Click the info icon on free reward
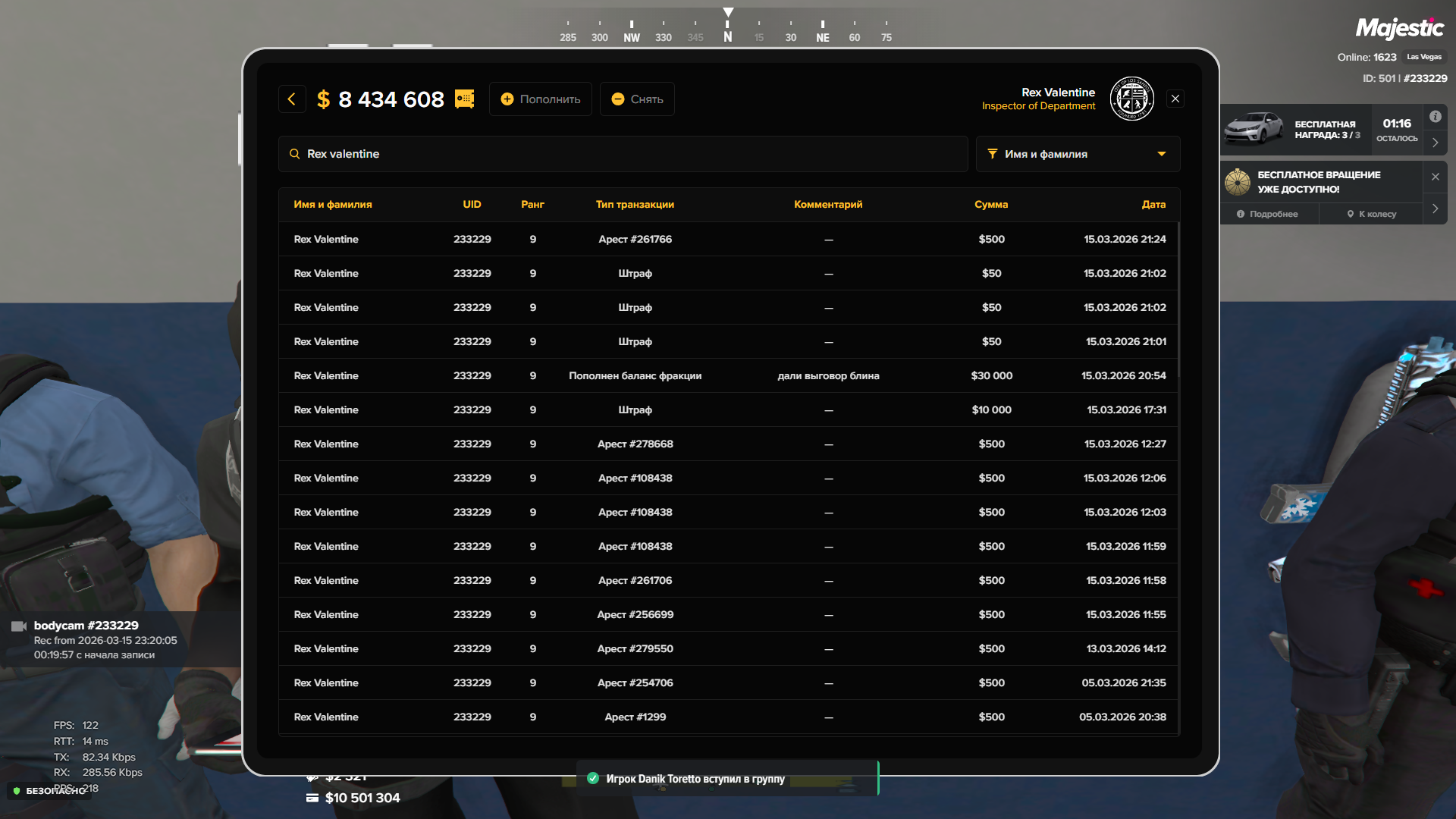The image size is (1456, 819). click(x=1435, y=117)
